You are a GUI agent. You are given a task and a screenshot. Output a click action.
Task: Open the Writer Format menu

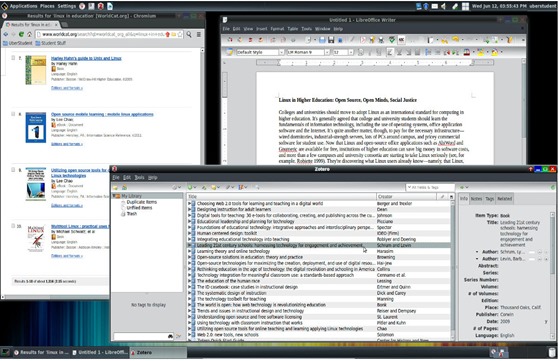pyautogui.click(x=277, y=29)
